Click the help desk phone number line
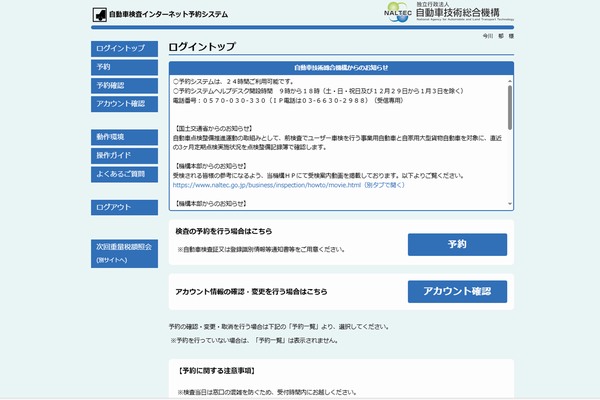Screen dimensions: 600x400 point(288,101)
